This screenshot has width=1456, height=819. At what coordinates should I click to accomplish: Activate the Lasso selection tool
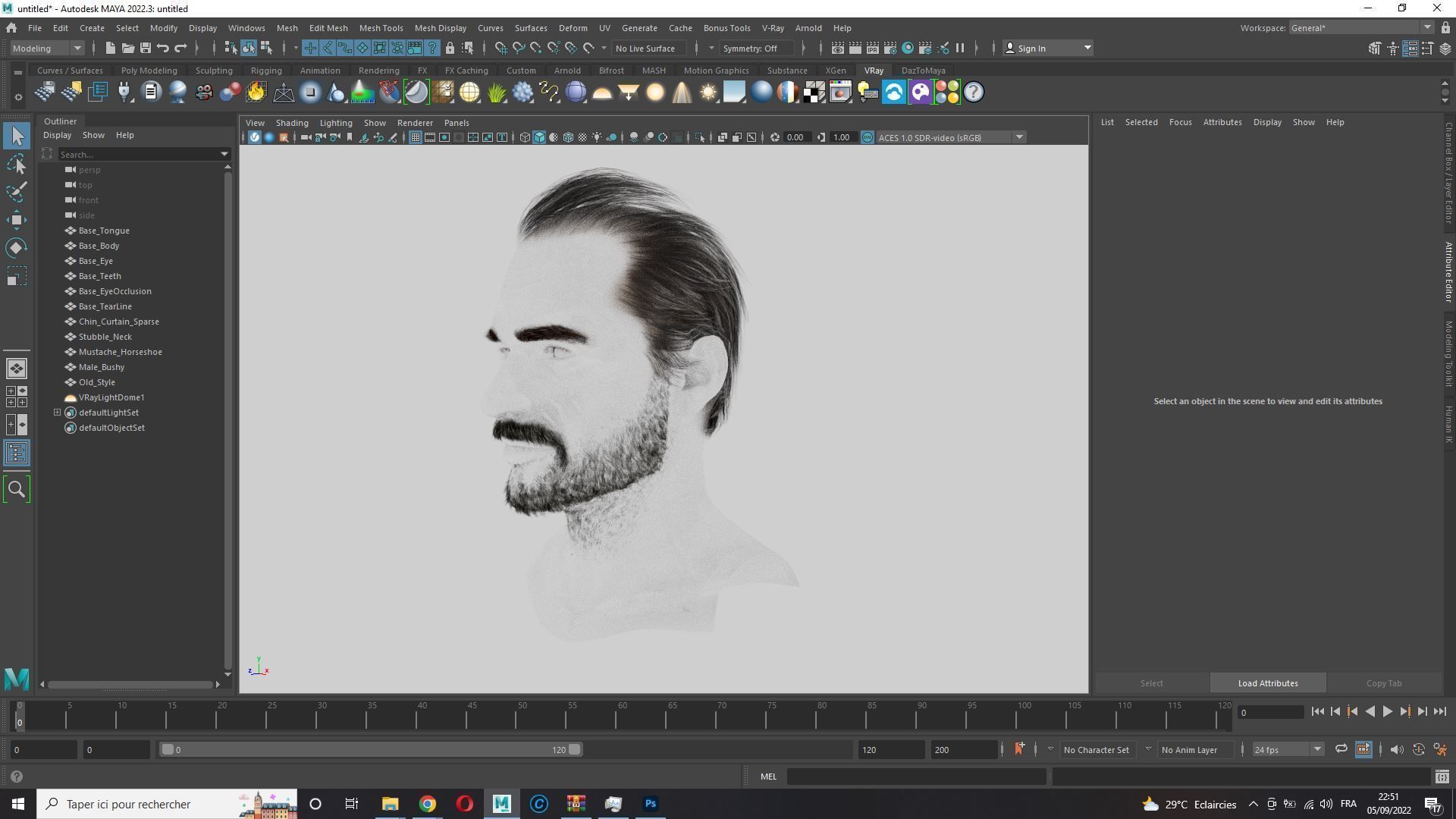(x=17, y=164)
